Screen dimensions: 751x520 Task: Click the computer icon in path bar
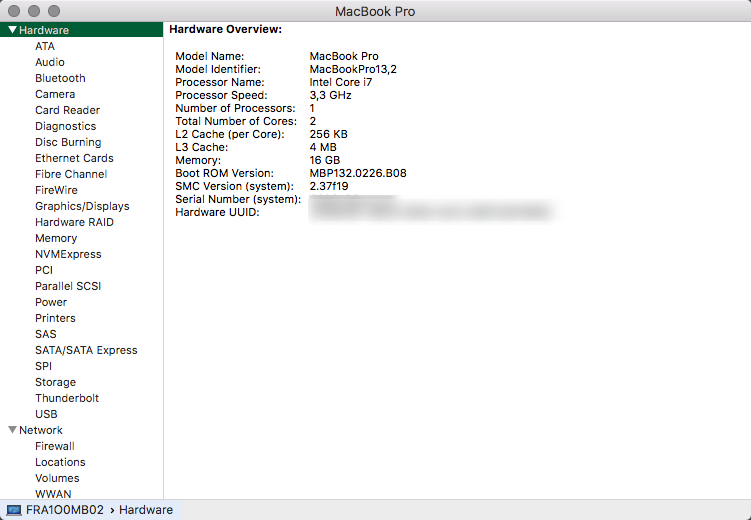point(14,510)
